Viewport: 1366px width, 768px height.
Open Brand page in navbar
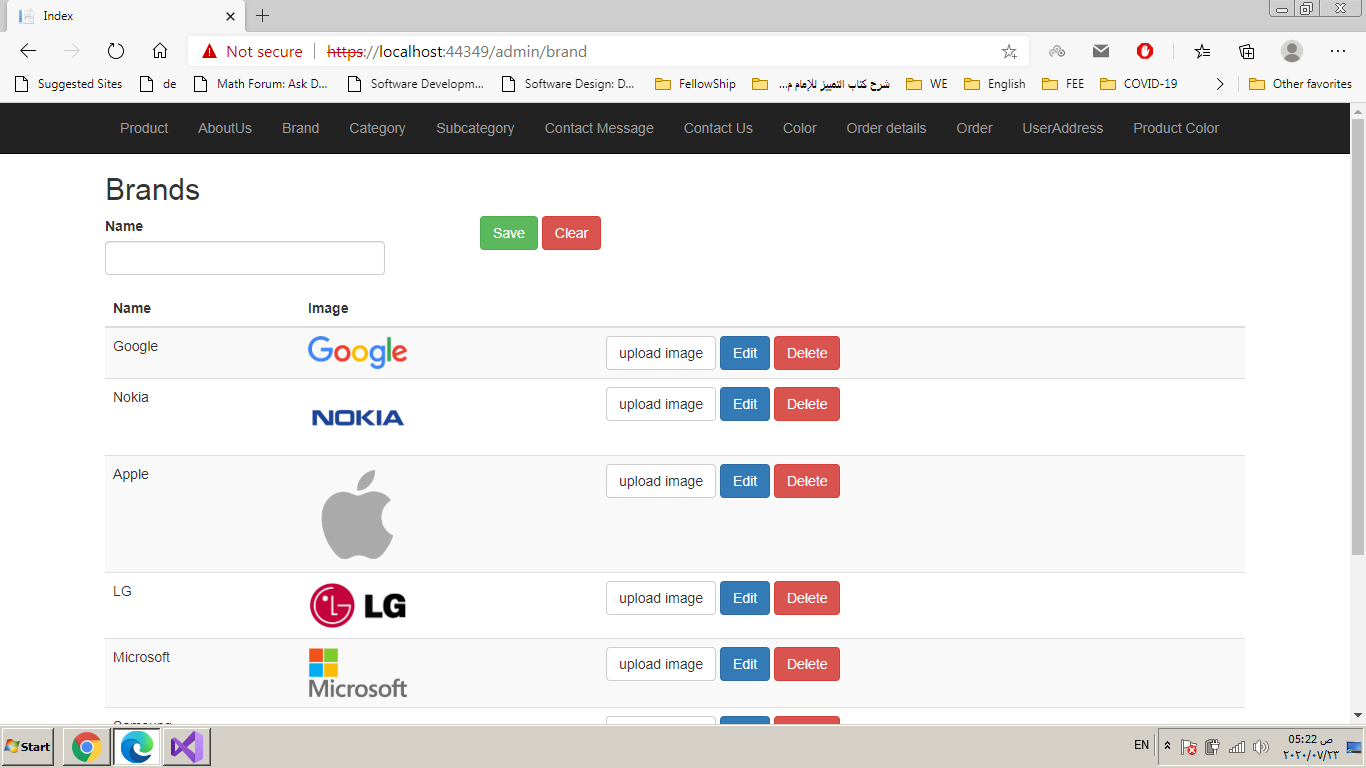point(300,128)
